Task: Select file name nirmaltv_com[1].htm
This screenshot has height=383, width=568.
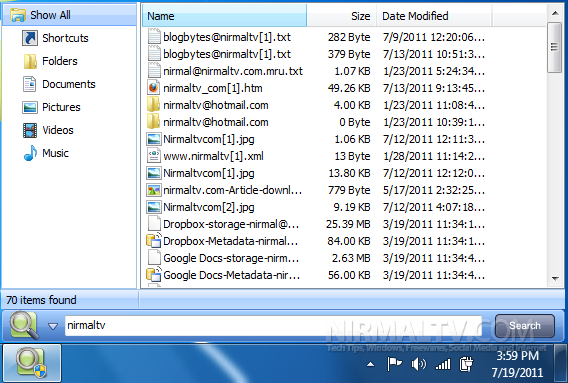Action: click(213, 88)
